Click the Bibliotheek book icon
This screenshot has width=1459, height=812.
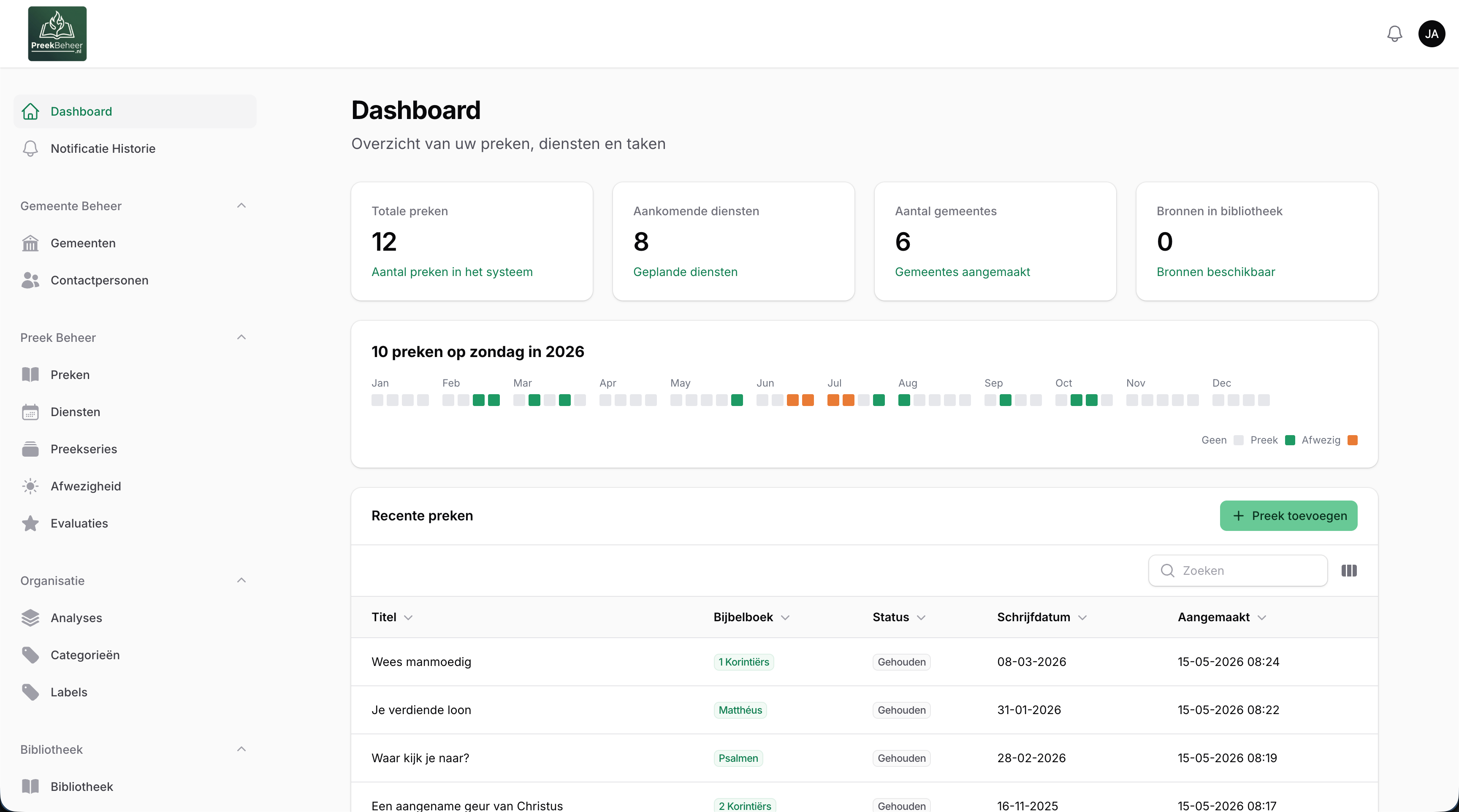(x=30, y=787)
